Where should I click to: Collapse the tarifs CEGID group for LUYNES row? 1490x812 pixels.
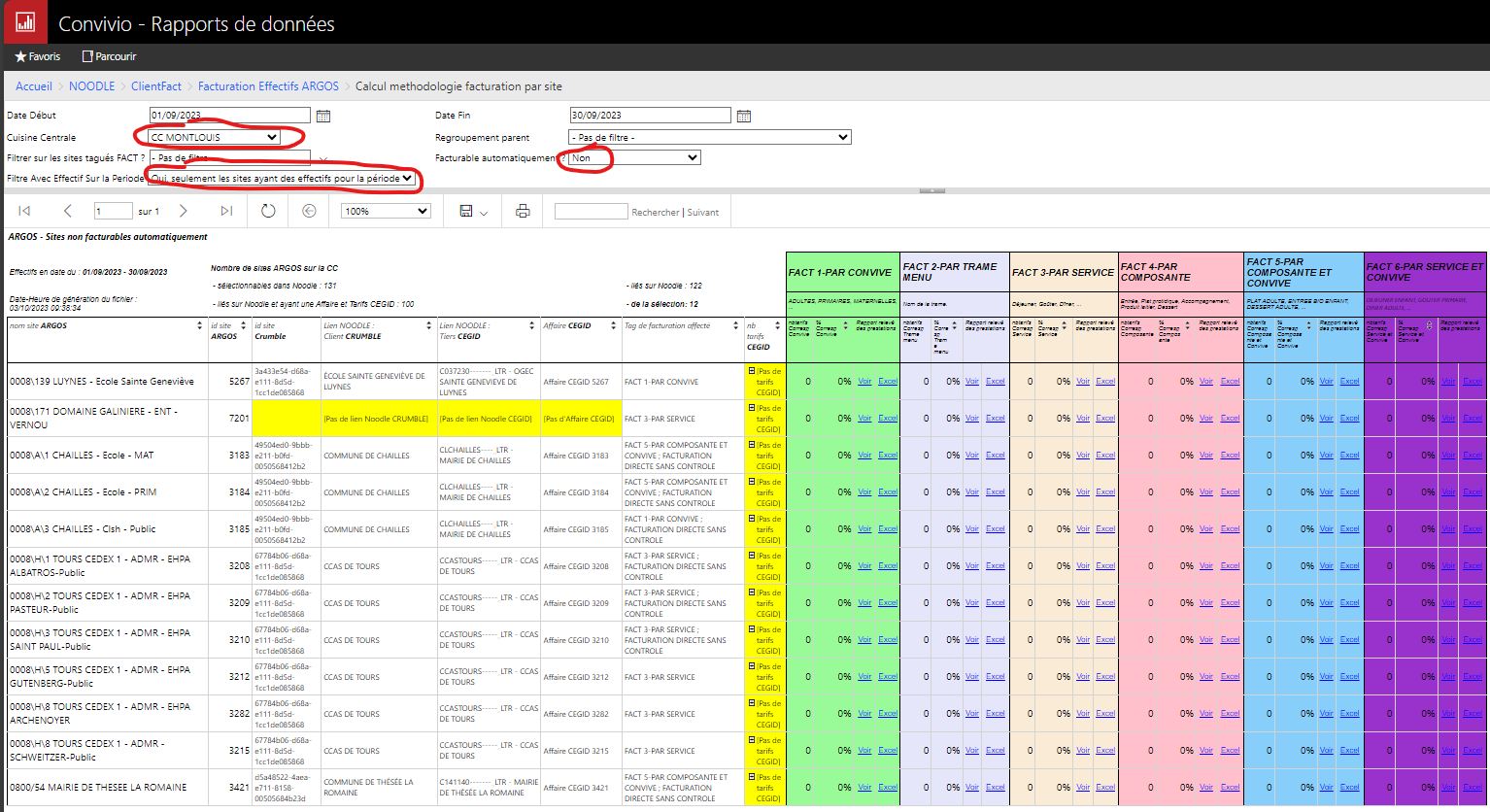point(752,371)
